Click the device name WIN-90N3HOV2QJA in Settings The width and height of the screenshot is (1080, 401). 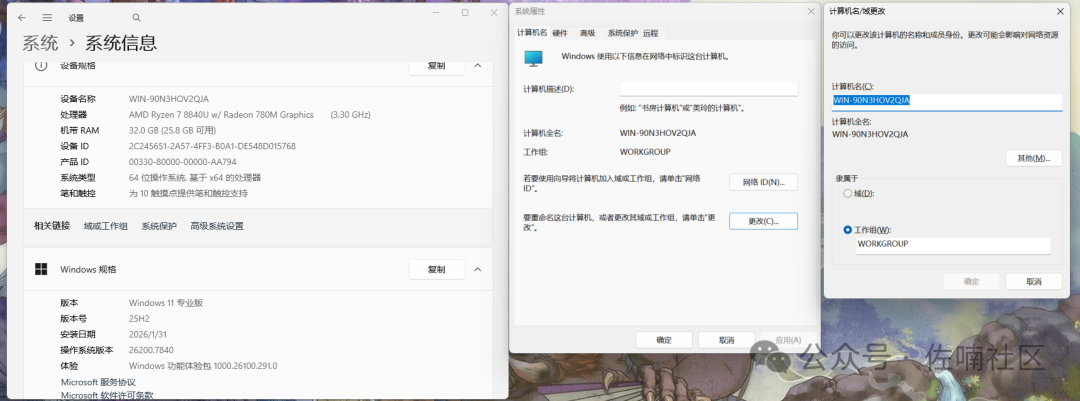tap(168, 99)
